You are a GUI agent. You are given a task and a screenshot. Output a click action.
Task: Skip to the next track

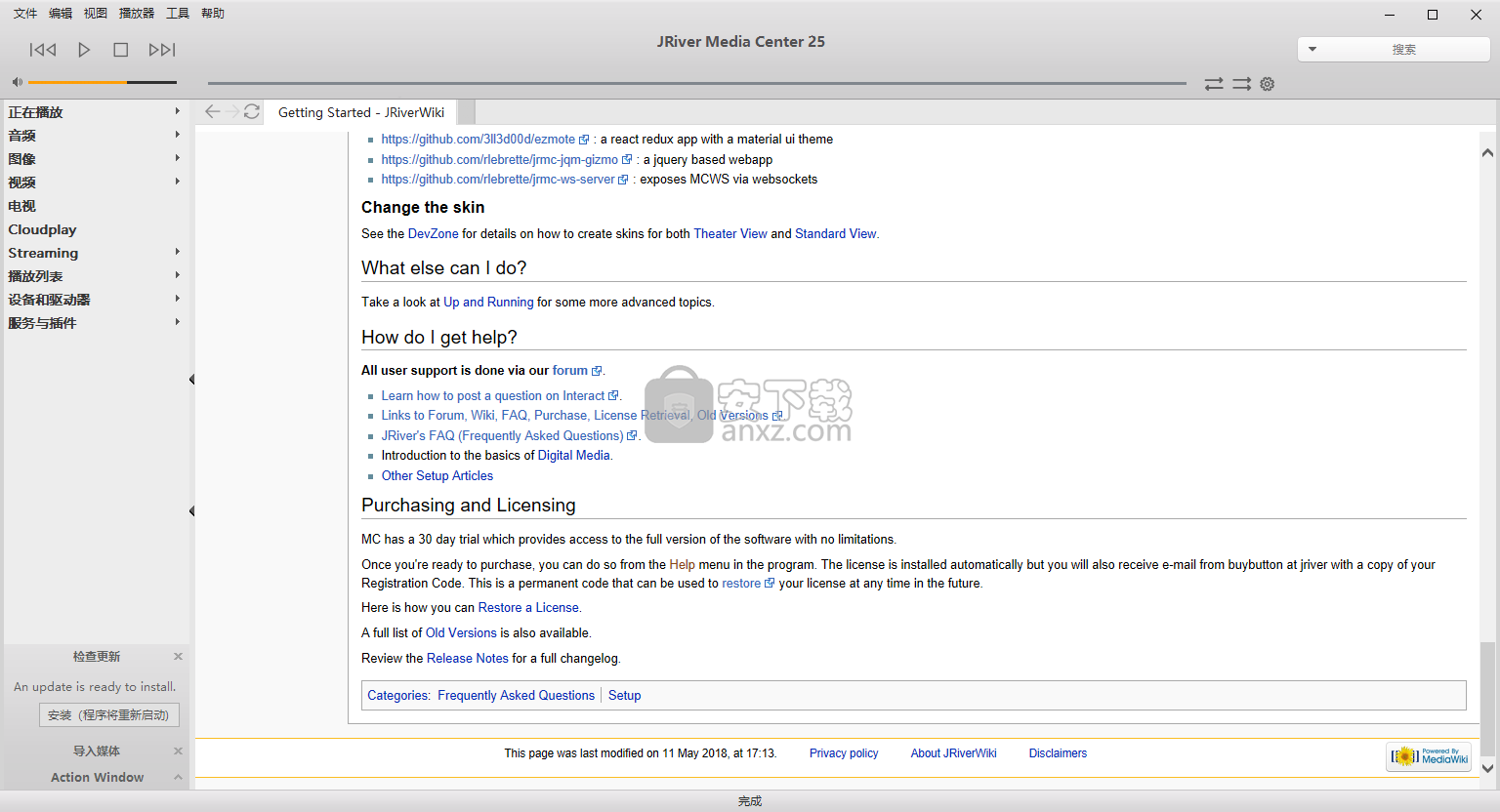tap(162, 50)
